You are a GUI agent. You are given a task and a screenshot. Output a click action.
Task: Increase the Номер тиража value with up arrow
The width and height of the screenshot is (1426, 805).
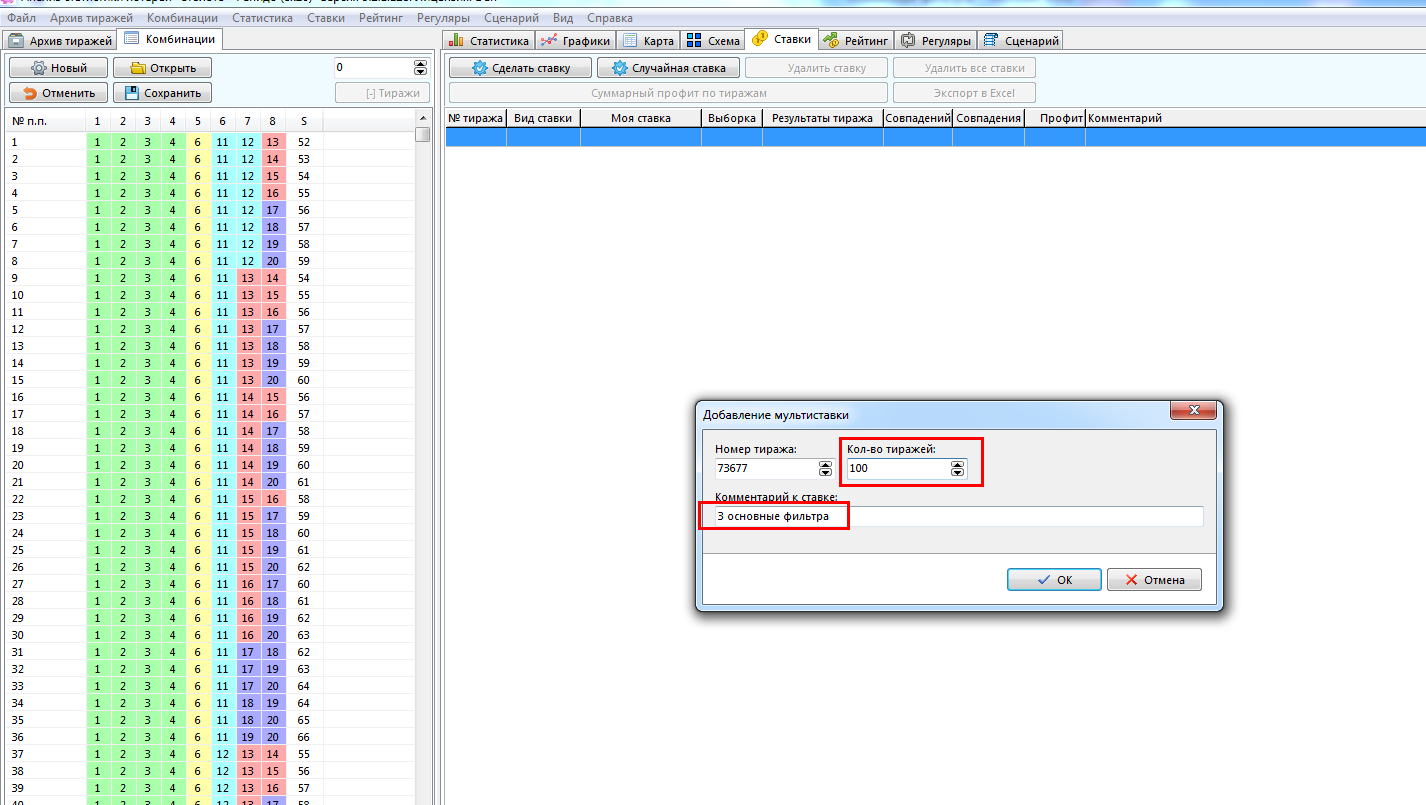825,464
